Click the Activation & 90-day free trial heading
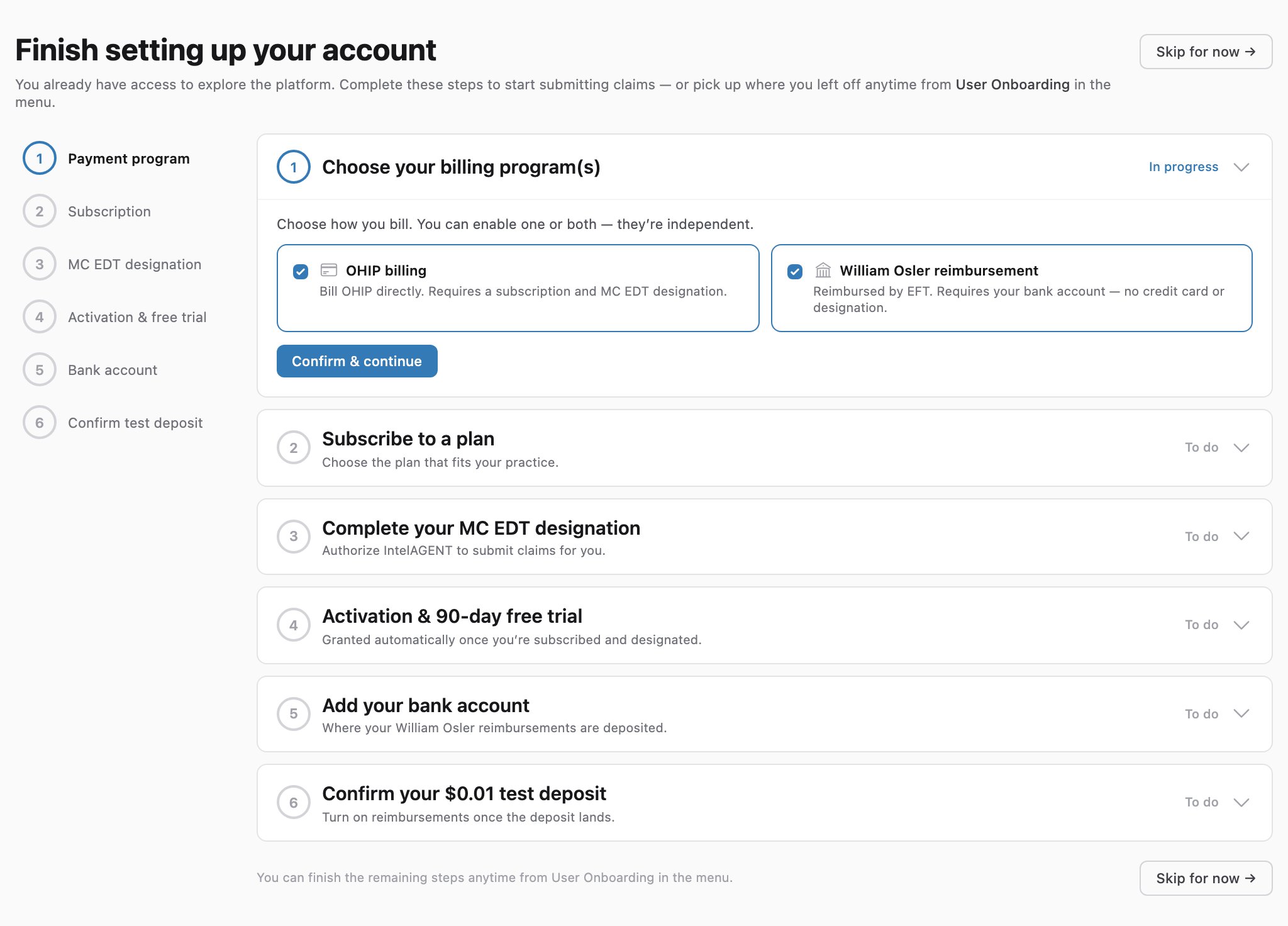 (452, 616)
